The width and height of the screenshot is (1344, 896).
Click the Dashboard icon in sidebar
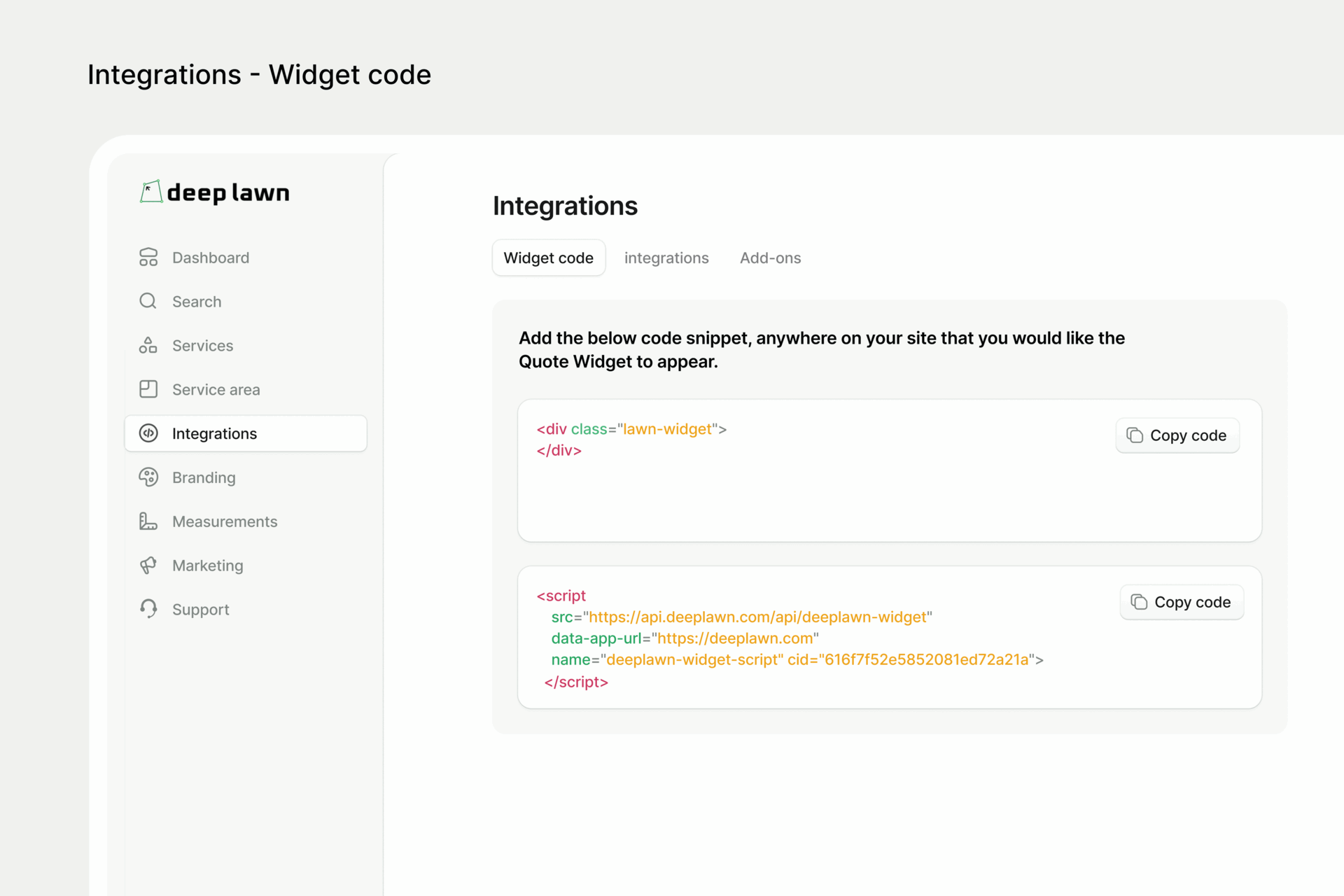148,258
